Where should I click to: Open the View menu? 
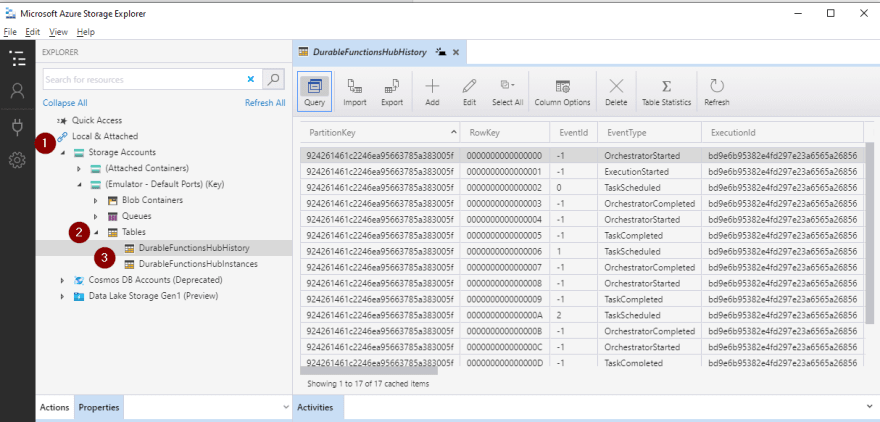[58, 32]
